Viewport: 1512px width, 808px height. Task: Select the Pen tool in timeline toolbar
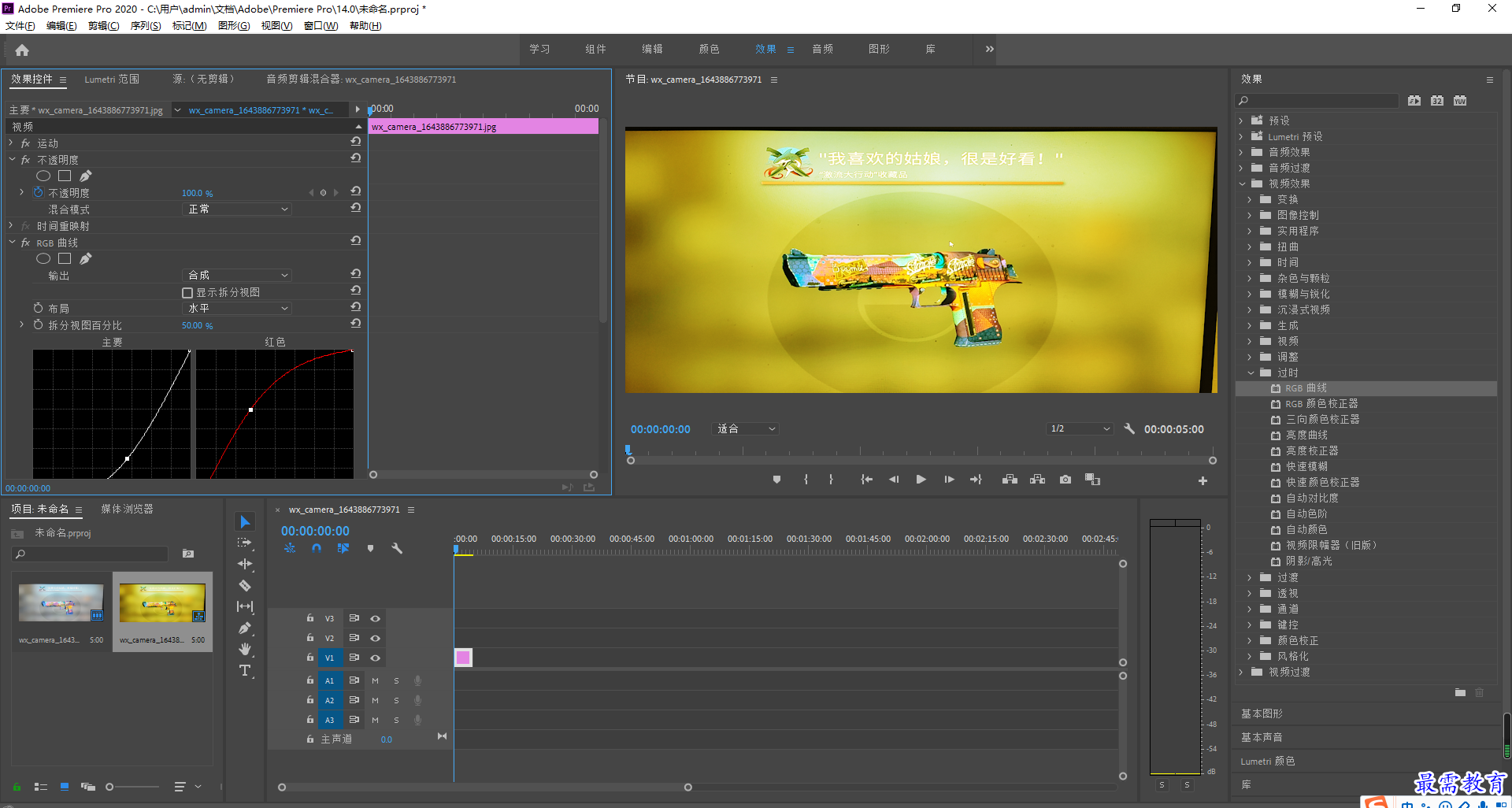(x=245, y=628)
